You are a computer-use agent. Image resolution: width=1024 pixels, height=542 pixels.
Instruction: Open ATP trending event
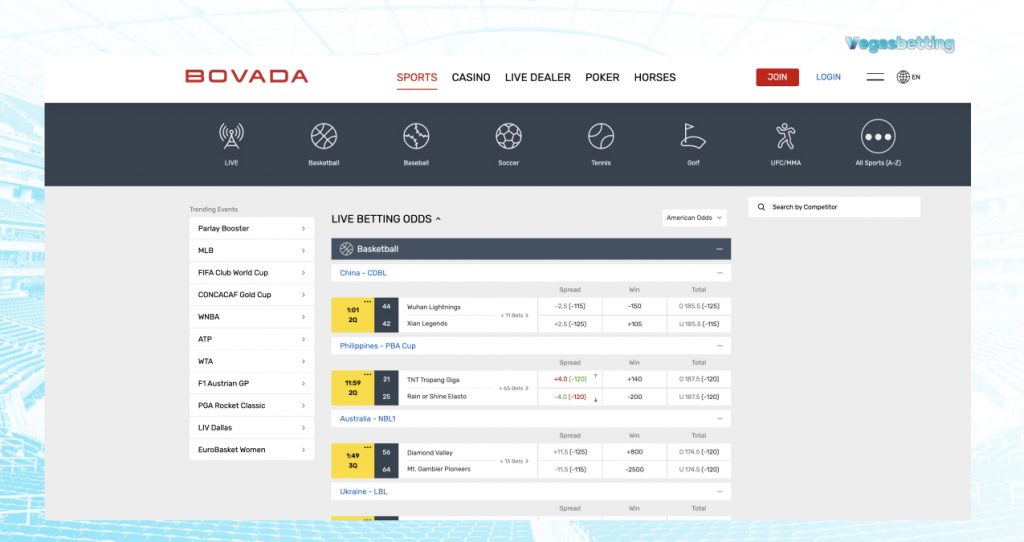click(251, 339)
